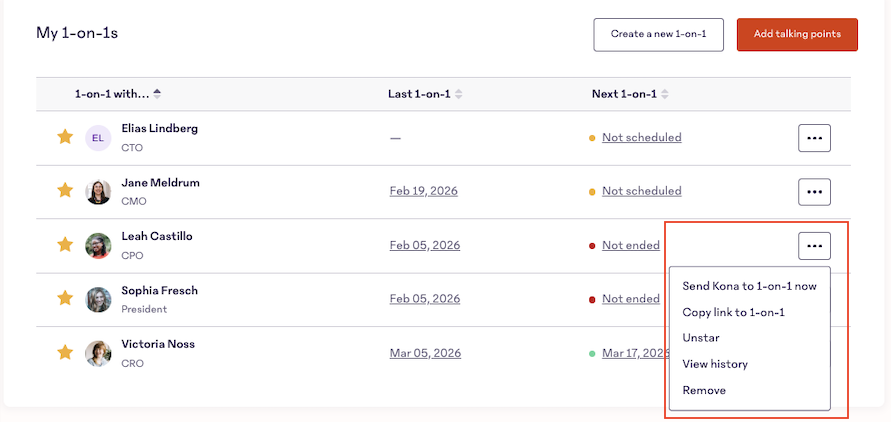
Task: Click the EL initials avatar
Action: coord(98,138)
